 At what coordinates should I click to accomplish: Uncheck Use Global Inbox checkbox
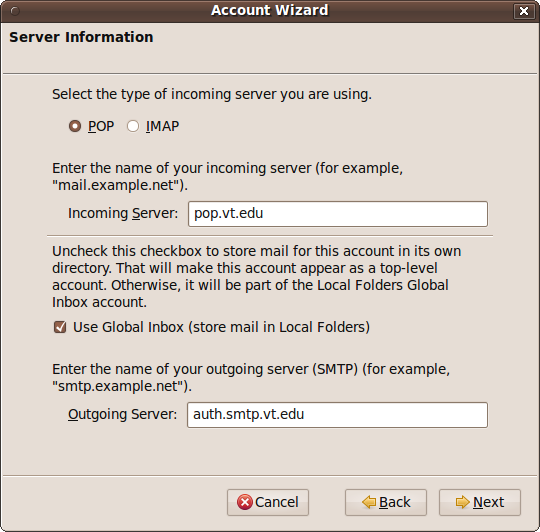[60, 327]
